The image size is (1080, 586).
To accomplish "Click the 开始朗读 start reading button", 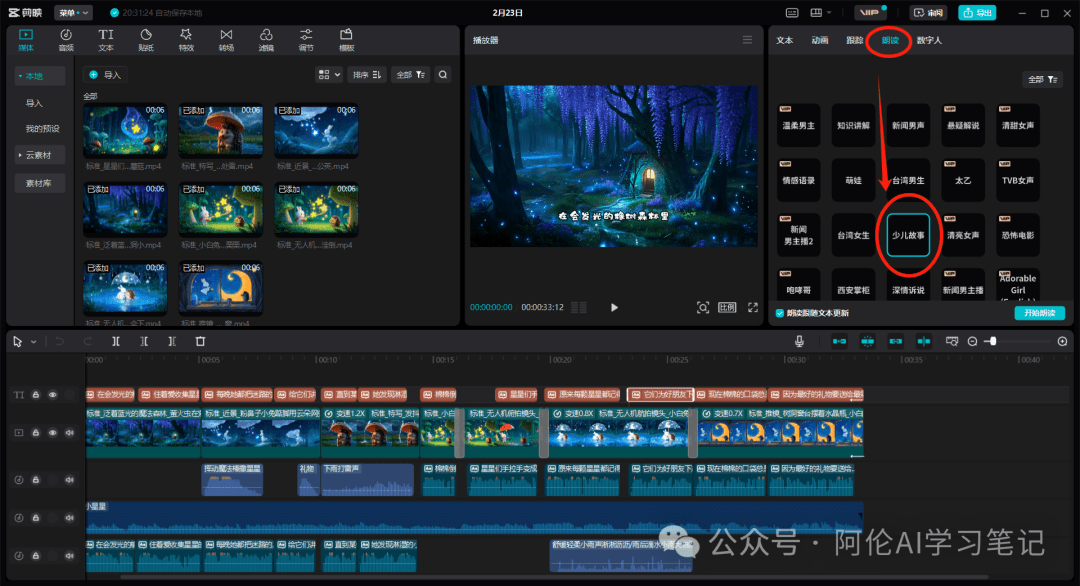I will [x=1039, y=313].
